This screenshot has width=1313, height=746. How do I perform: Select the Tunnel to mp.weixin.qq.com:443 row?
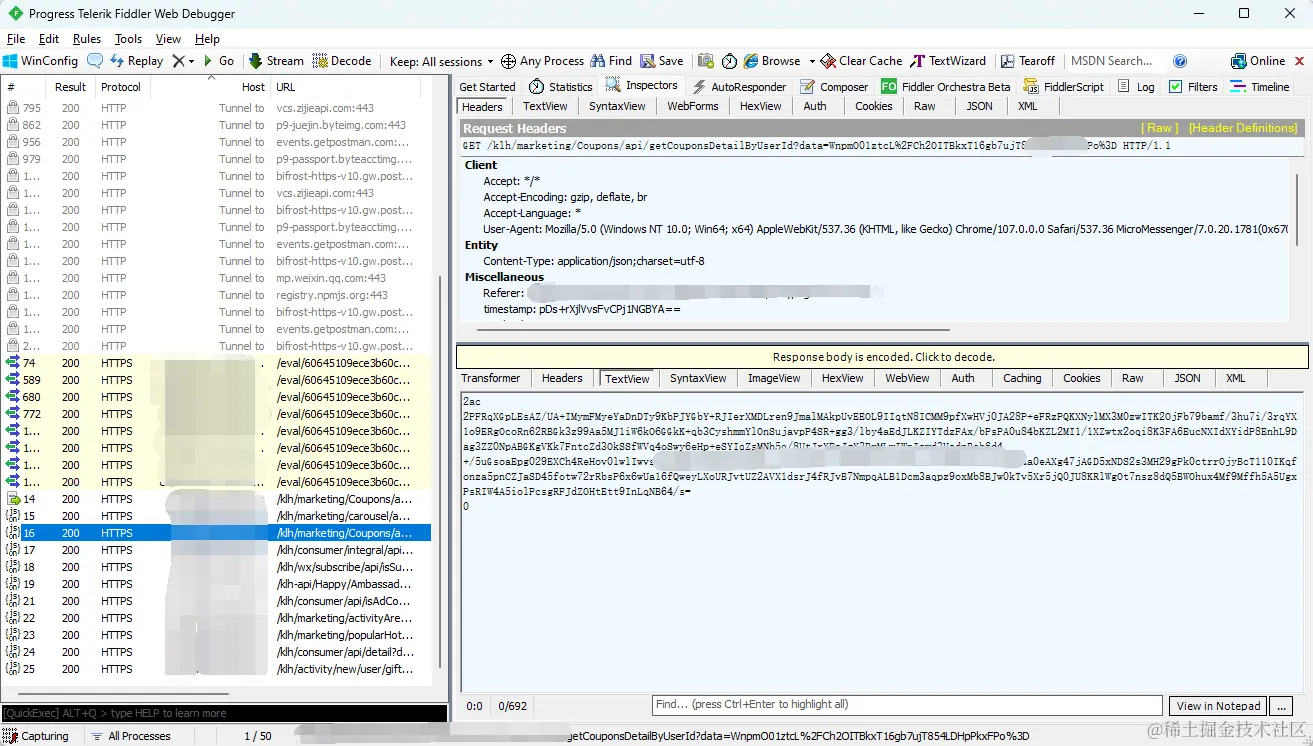[x=216, y=278]
